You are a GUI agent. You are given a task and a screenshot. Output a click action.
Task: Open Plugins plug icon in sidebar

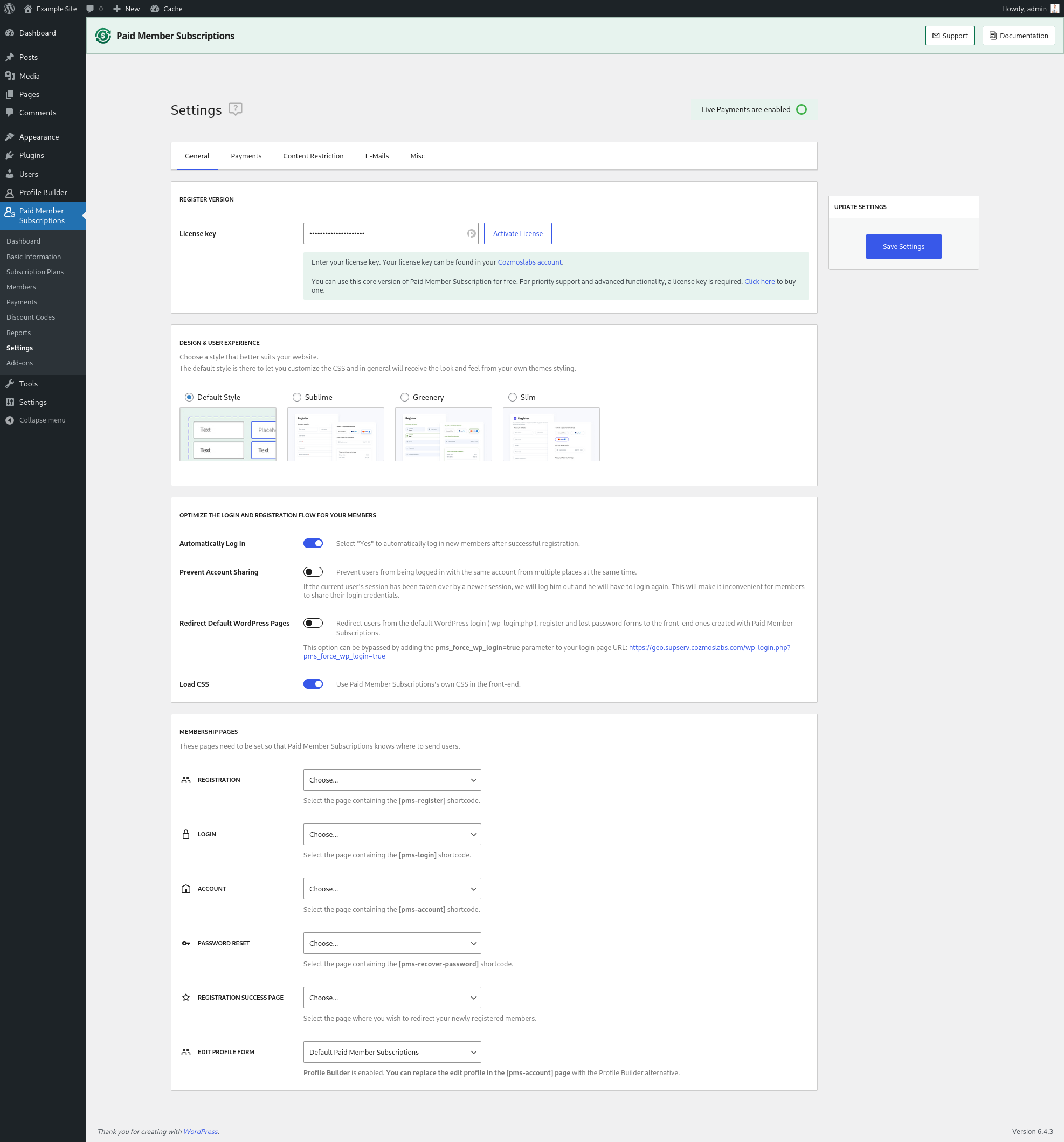[10, 155]
